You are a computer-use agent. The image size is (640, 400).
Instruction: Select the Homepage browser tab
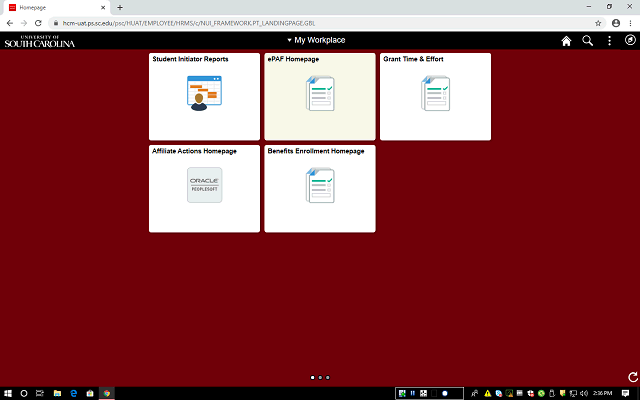(x=55, y=8)
